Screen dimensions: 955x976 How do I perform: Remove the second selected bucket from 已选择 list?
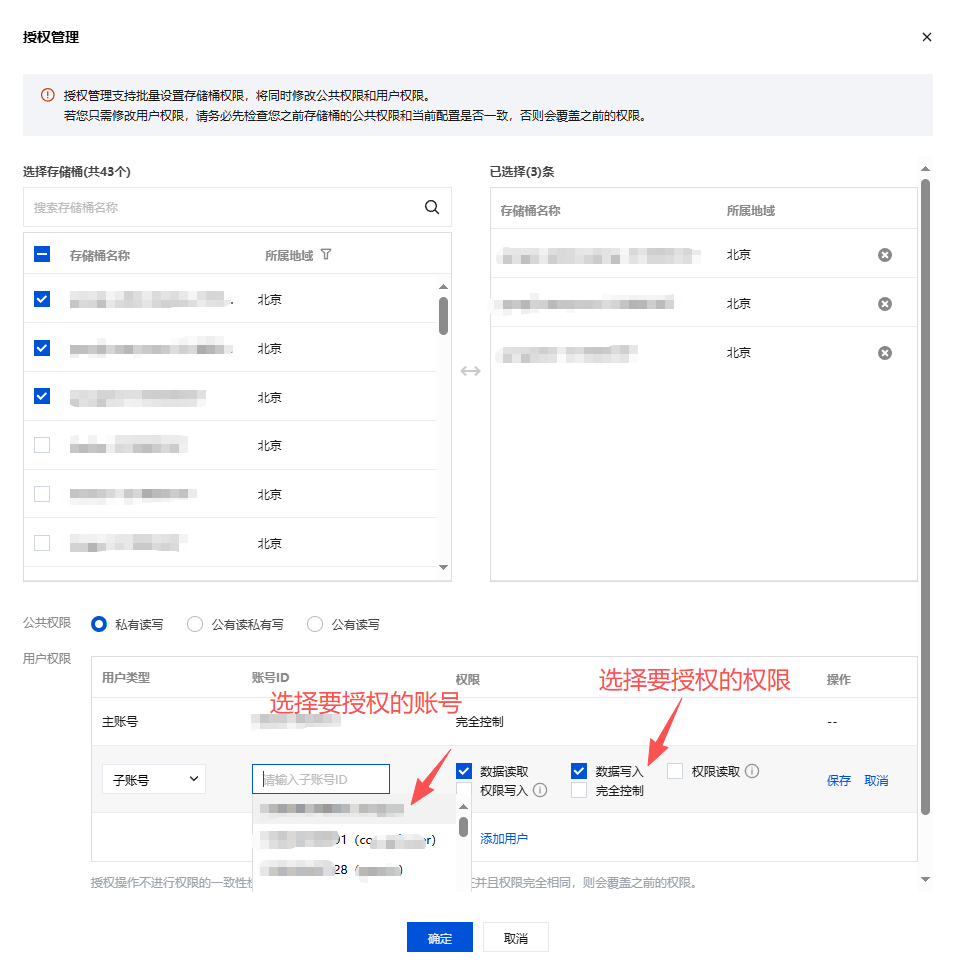(x=884, y=304)
